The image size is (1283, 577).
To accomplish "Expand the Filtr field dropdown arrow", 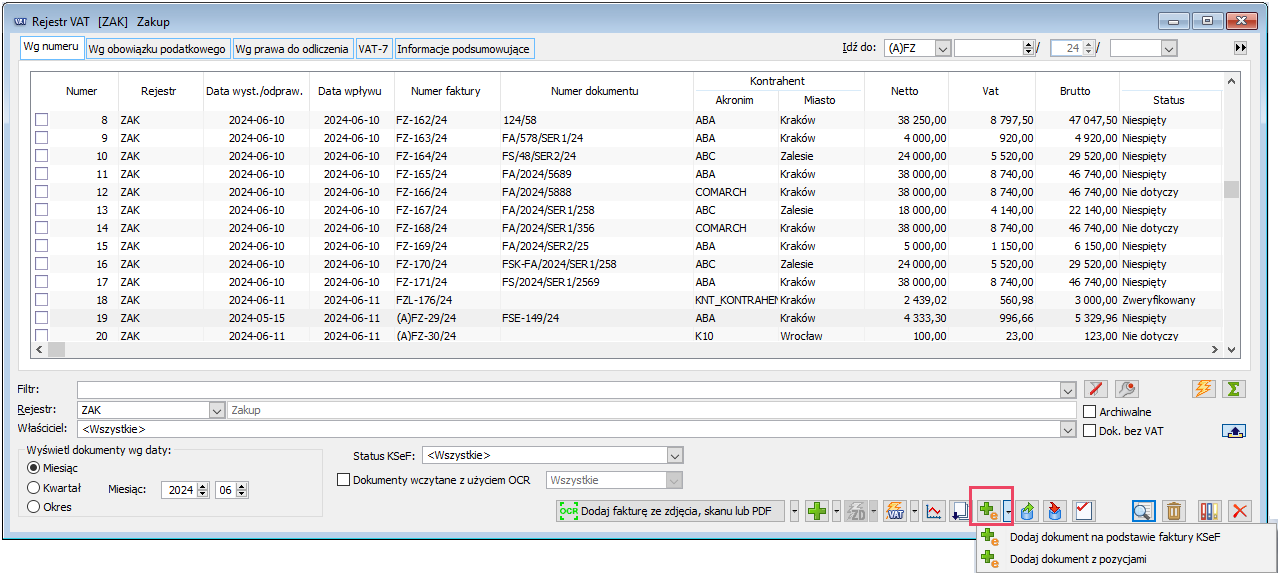I will (x=1067, y=389).
